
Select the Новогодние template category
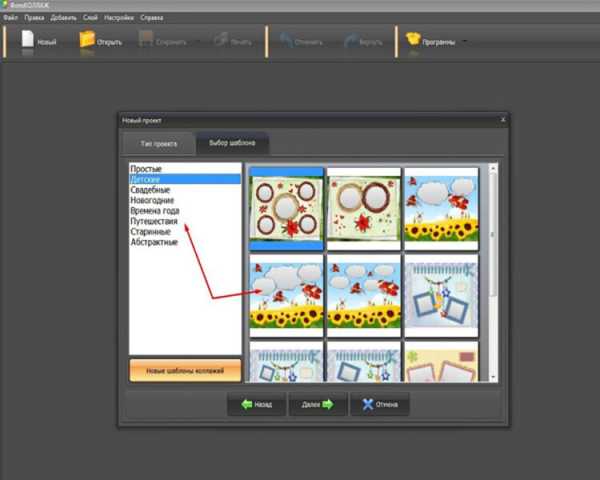coord(185,200)
